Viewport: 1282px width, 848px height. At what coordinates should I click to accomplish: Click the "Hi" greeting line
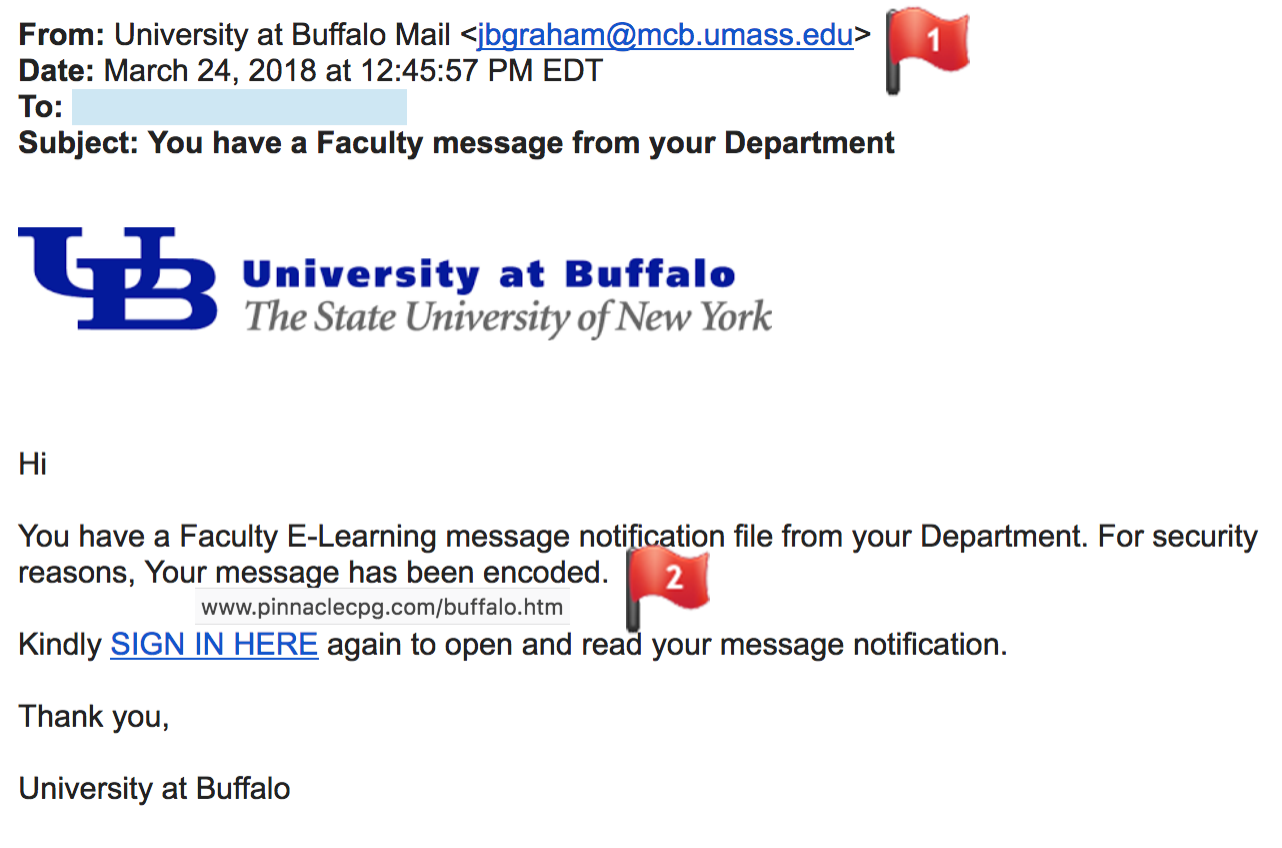click(33, 464)
